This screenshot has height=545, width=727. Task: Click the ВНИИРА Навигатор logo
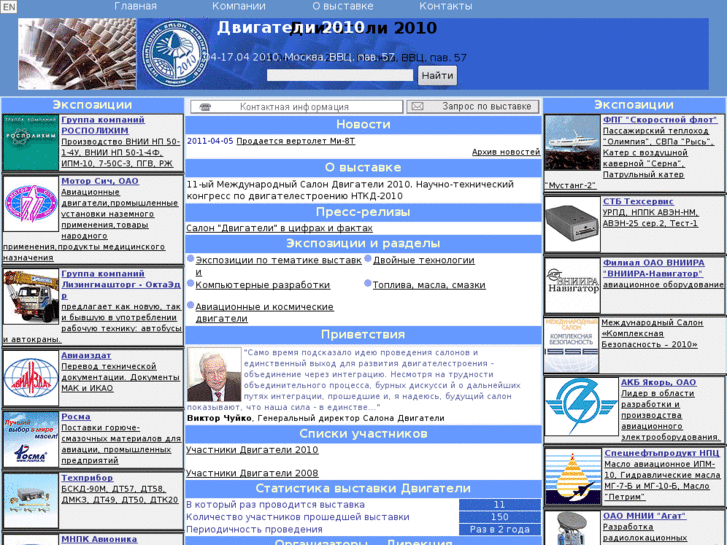(x=572, y=286)
